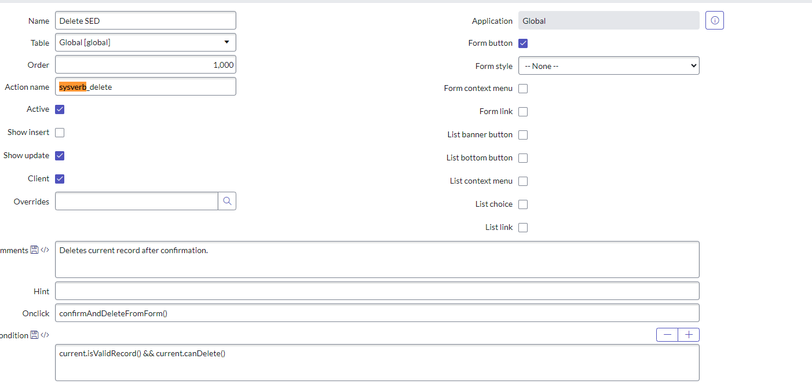Screen dimensions: 812x384
Task: Click the Form style label
Action: click(494, 66)
